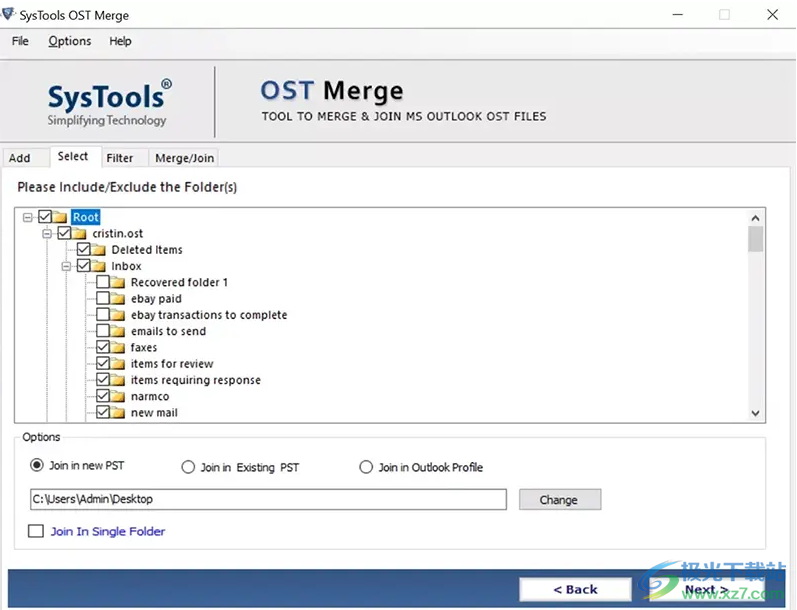Click the Root folder icon in tree
This screenshot has height=610, width=797.
[60, 217]
